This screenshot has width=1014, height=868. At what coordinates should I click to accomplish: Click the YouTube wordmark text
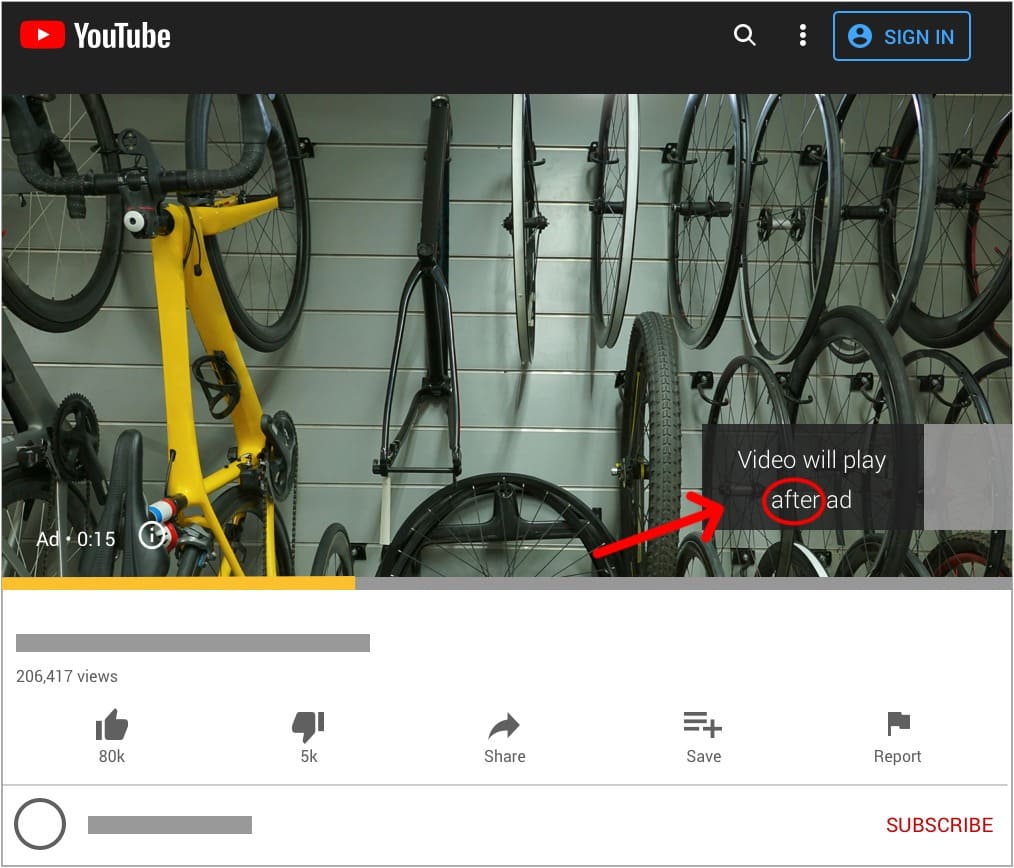(122, 37)
